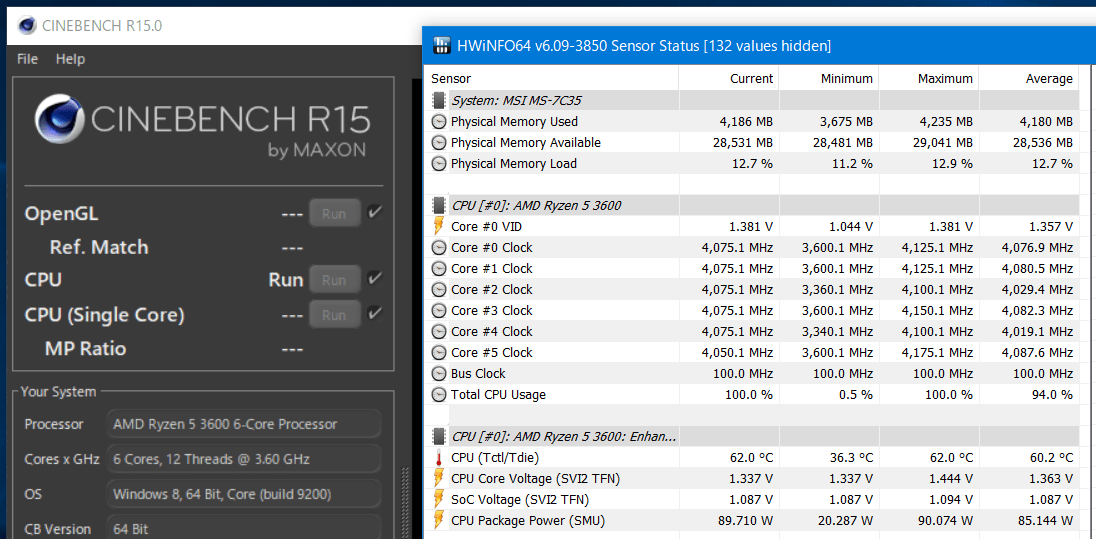Click the clock icon beside Core #4 Clock
Viewport: 1096px width, 539px height.
439,331
